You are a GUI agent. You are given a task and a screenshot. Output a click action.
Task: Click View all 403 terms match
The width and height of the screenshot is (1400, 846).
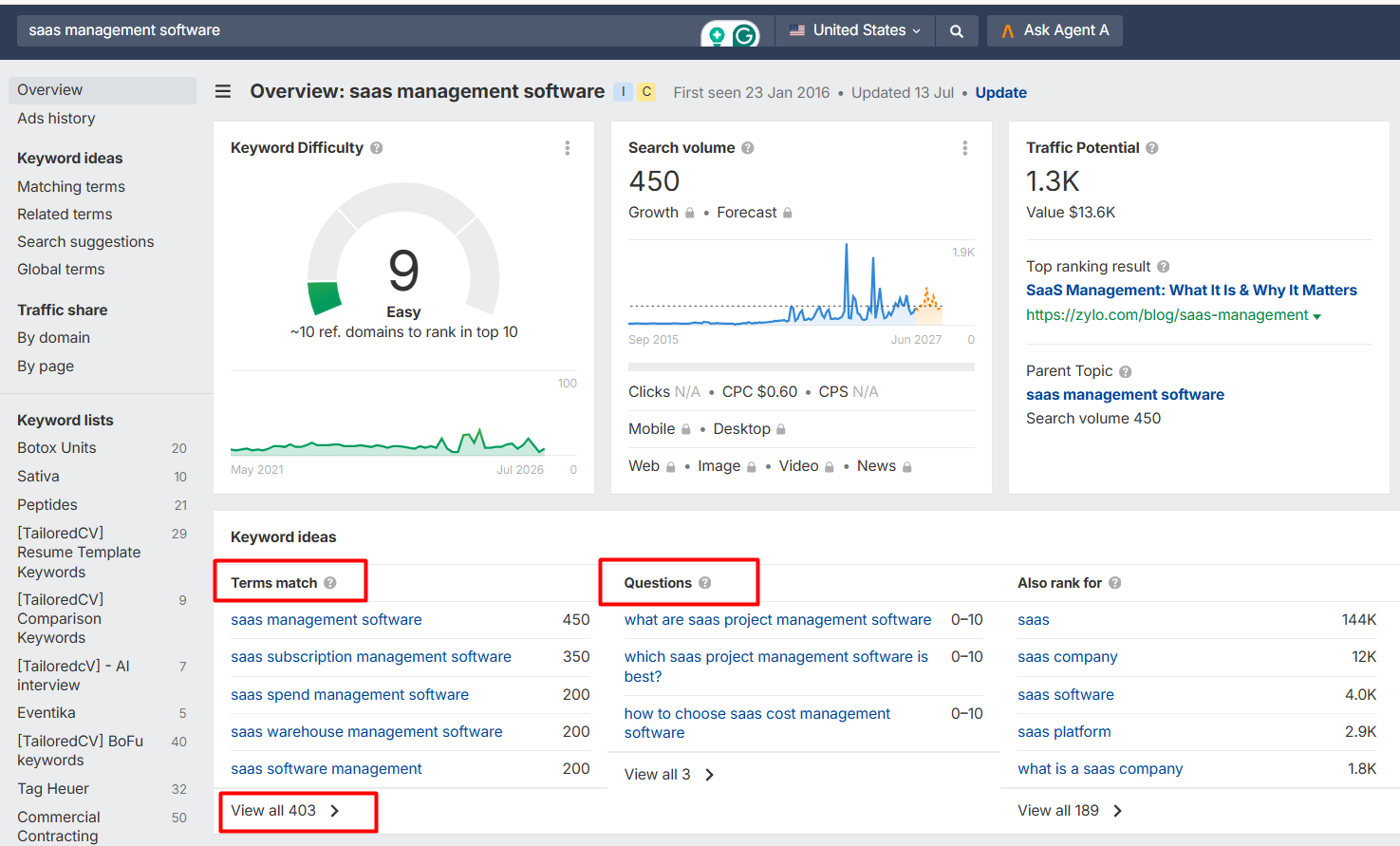click(x=286, y=811)
